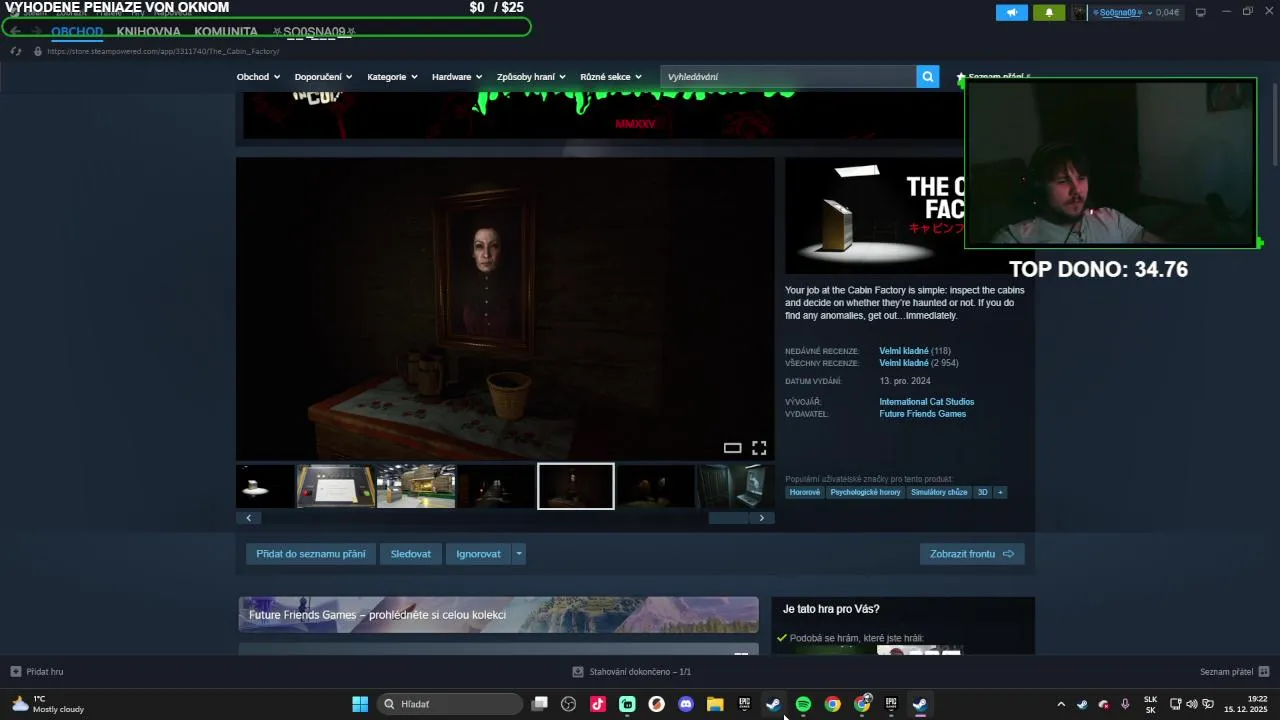Switch to the KOMUNITA tab
1280x720 pixels.
[226, 32]
